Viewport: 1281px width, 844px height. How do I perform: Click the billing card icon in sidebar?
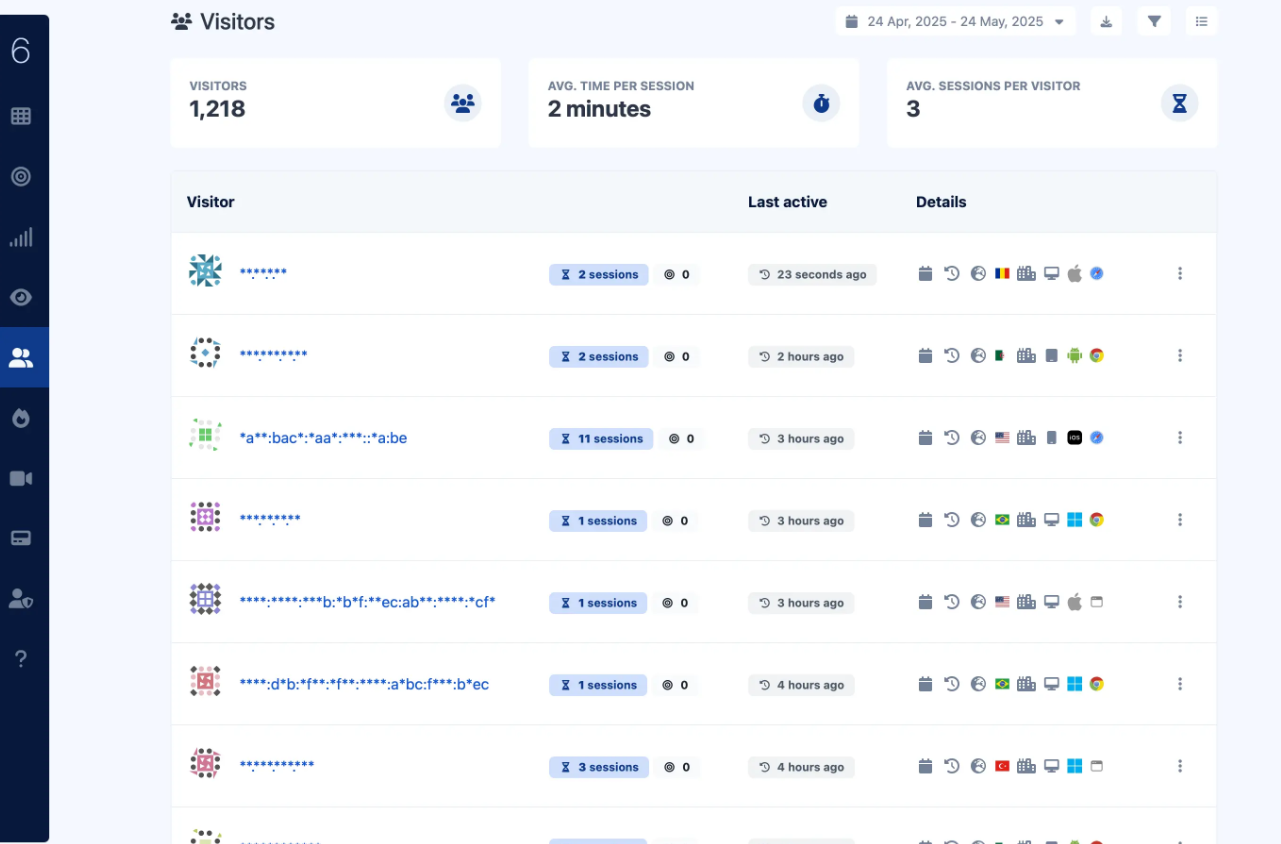tap(21, 538)
